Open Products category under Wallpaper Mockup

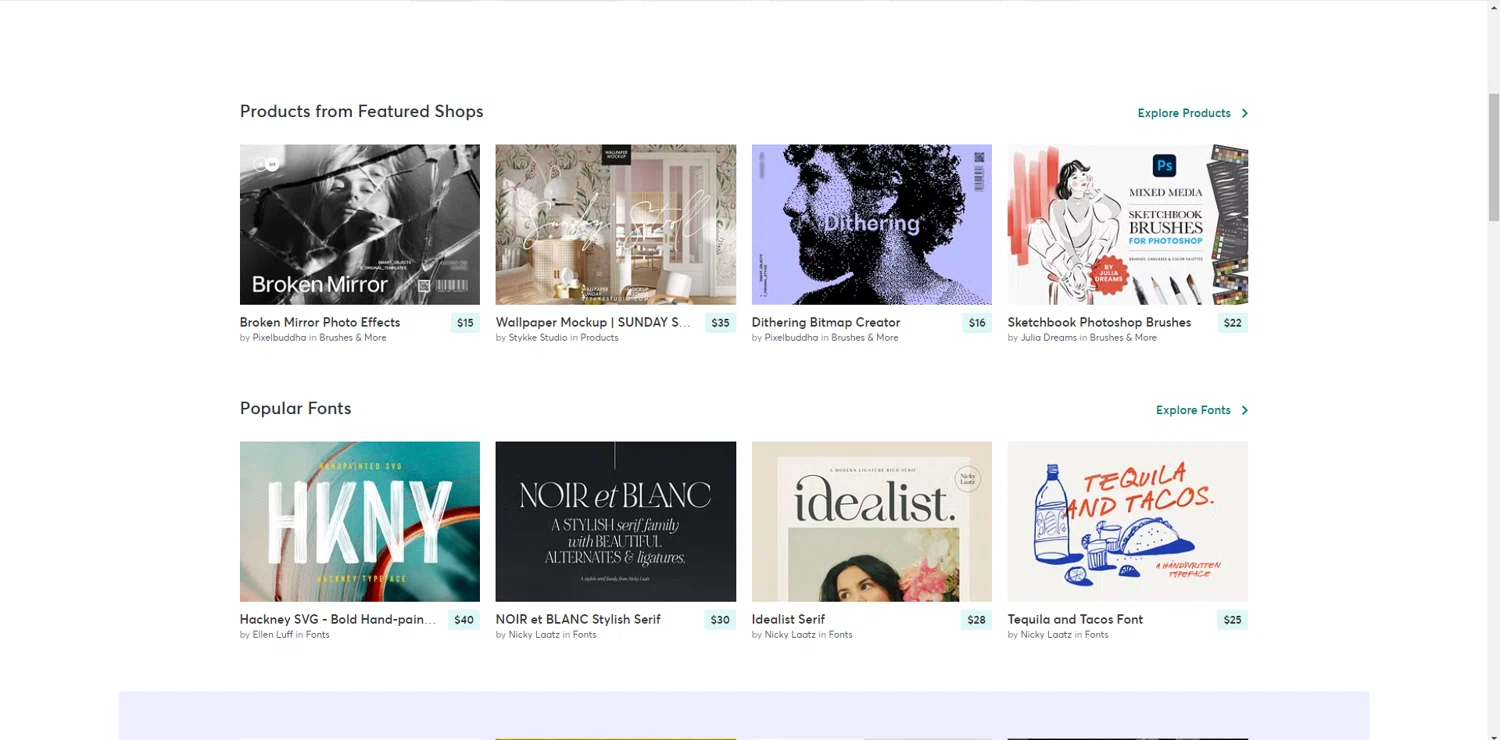click(x=599, y=338)
